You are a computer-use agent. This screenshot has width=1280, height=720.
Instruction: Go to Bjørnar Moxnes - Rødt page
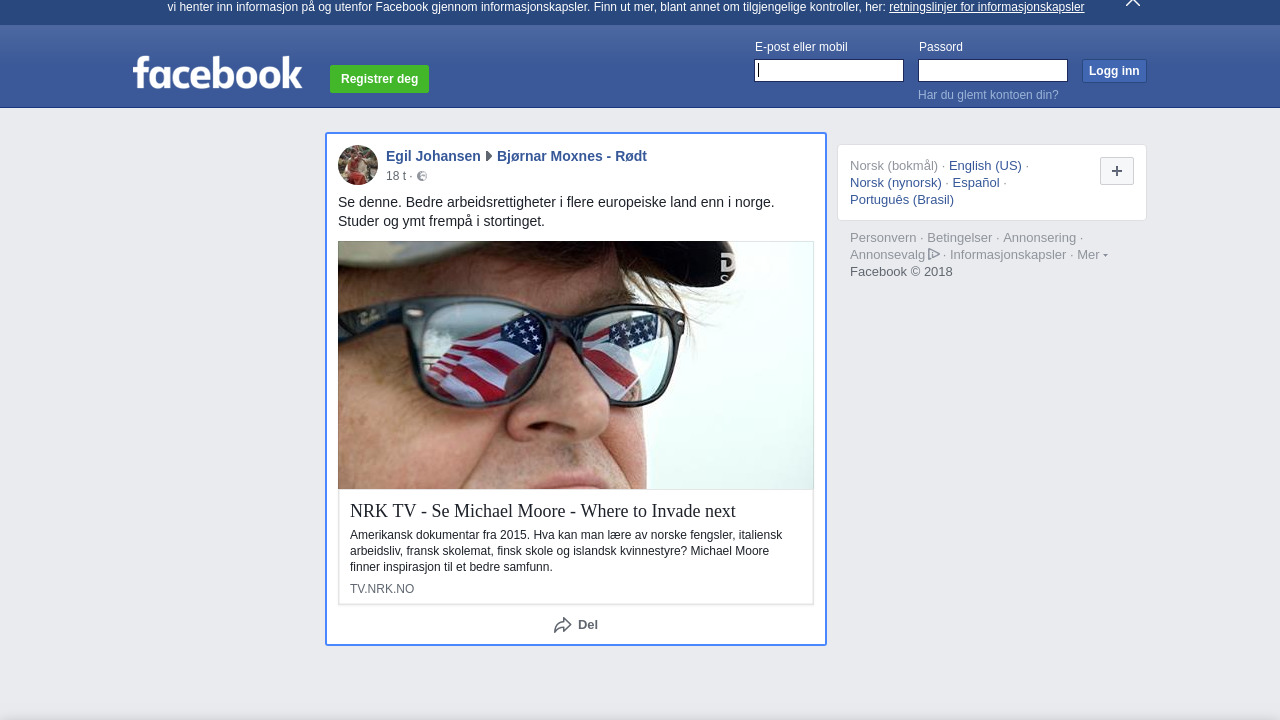[x=572, y=156]
